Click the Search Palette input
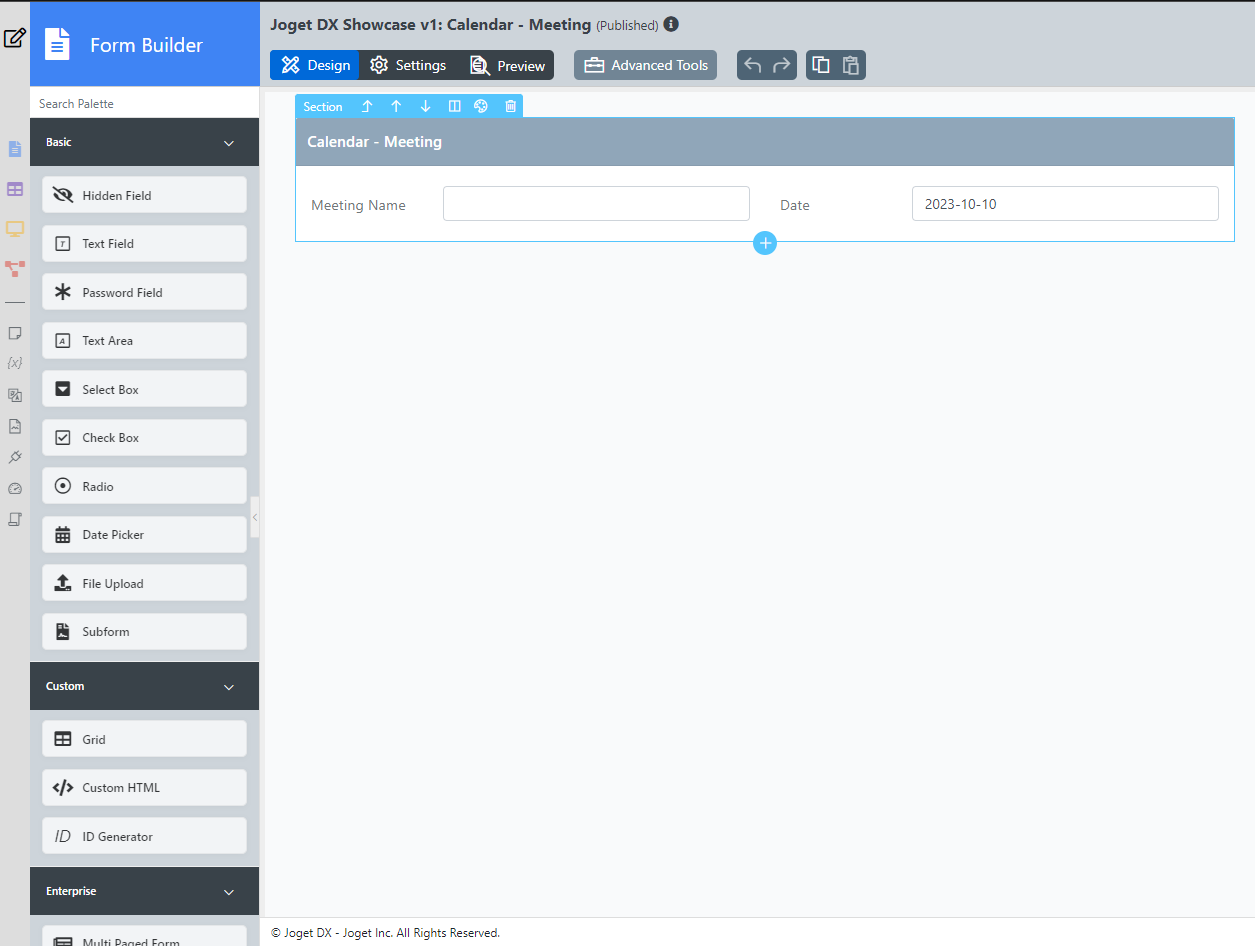The image size is (1255, 946). (145, 103)
